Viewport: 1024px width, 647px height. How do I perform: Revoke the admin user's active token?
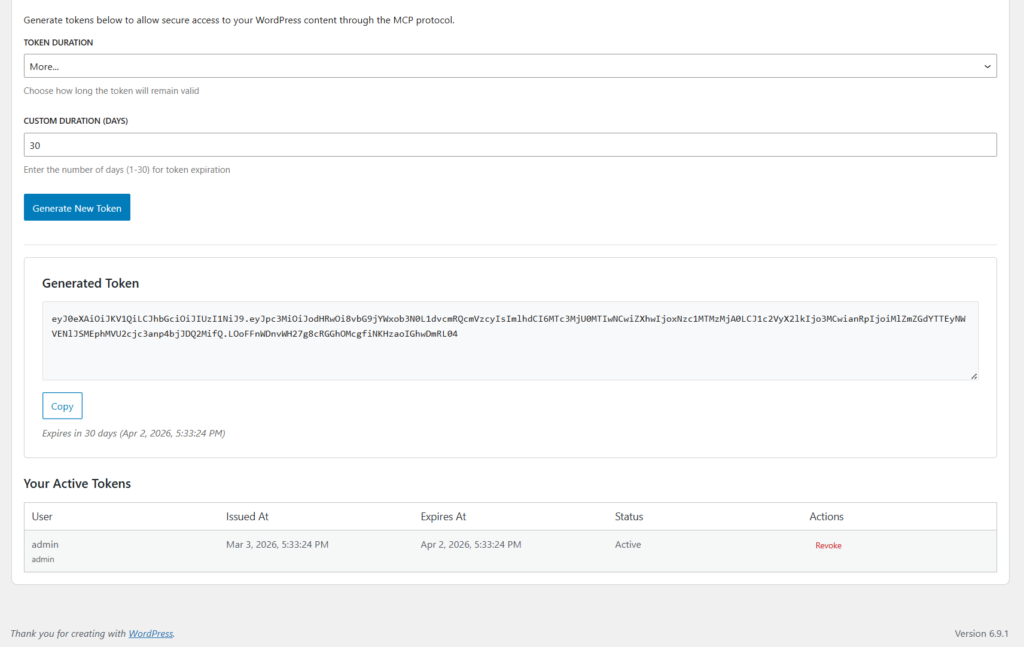tap(827, 544)
